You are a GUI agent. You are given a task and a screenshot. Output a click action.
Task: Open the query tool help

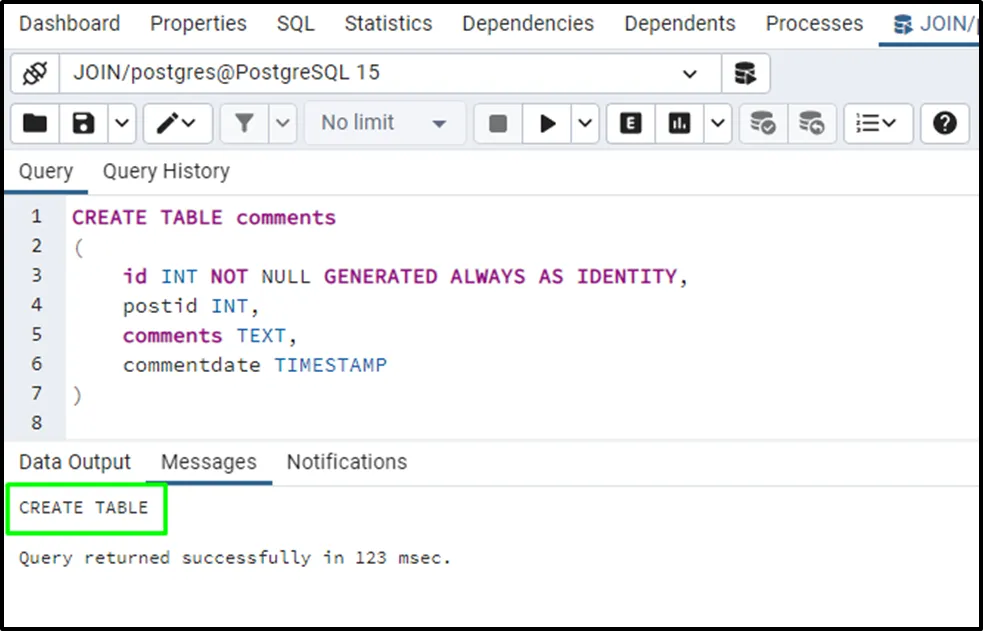tap(945, 123)
